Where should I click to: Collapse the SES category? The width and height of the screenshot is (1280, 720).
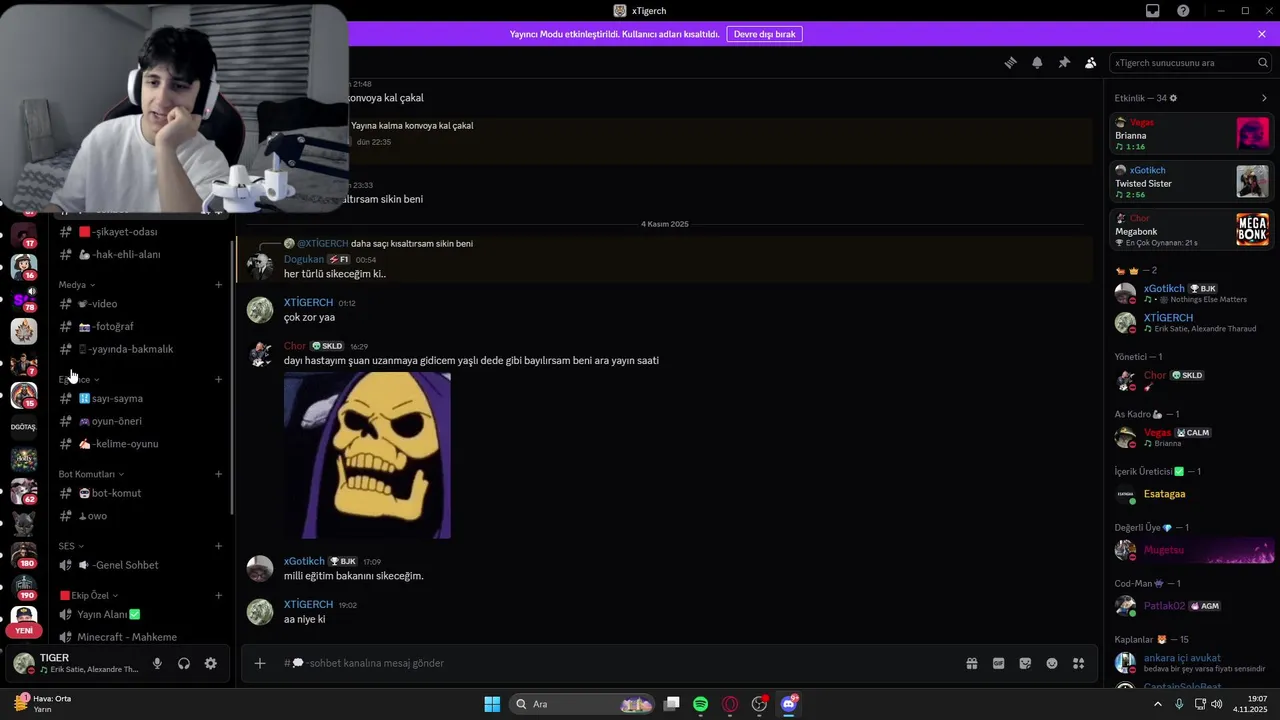(71, 546)
